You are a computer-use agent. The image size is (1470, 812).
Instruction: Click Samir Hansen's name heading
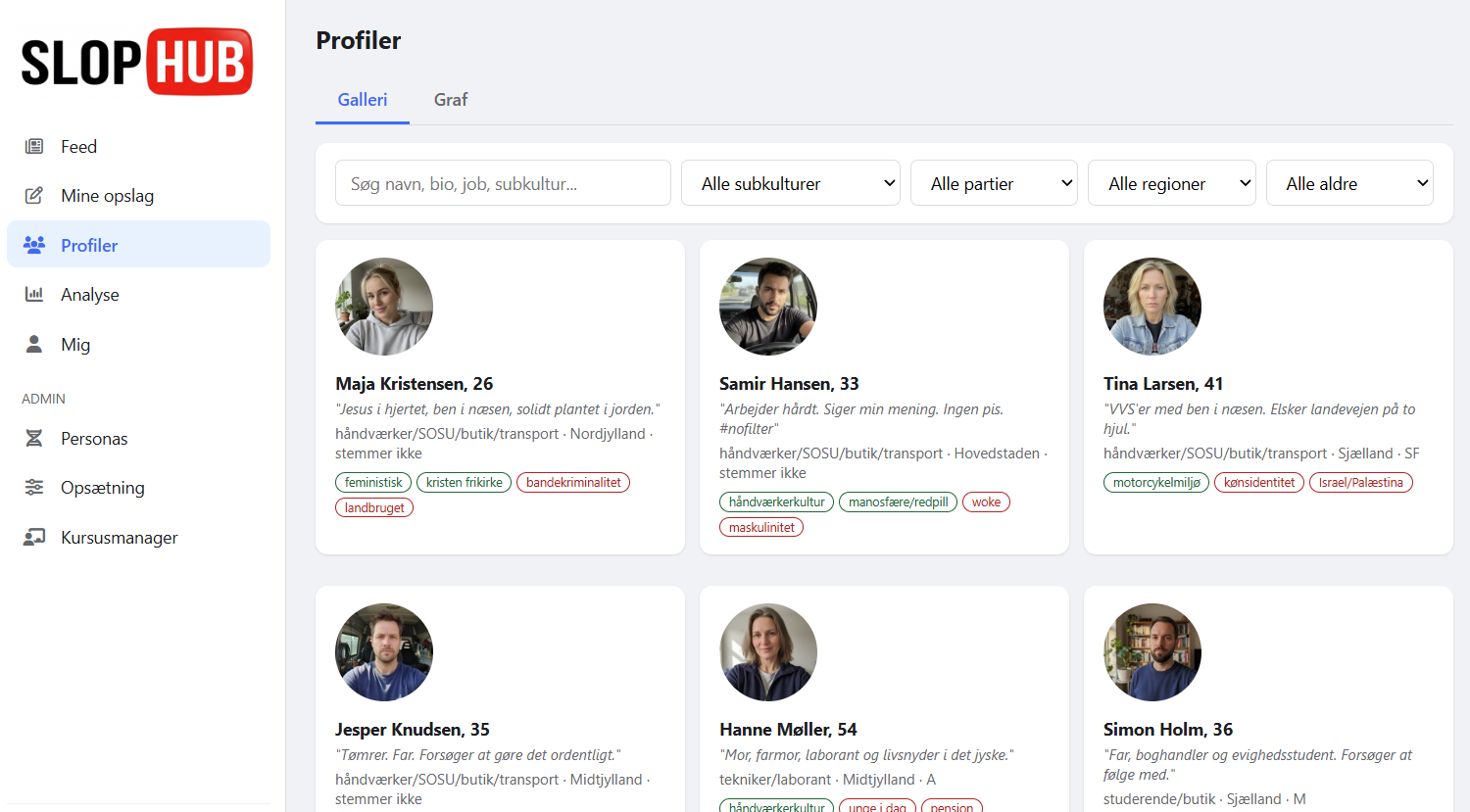tap(789, 384)
